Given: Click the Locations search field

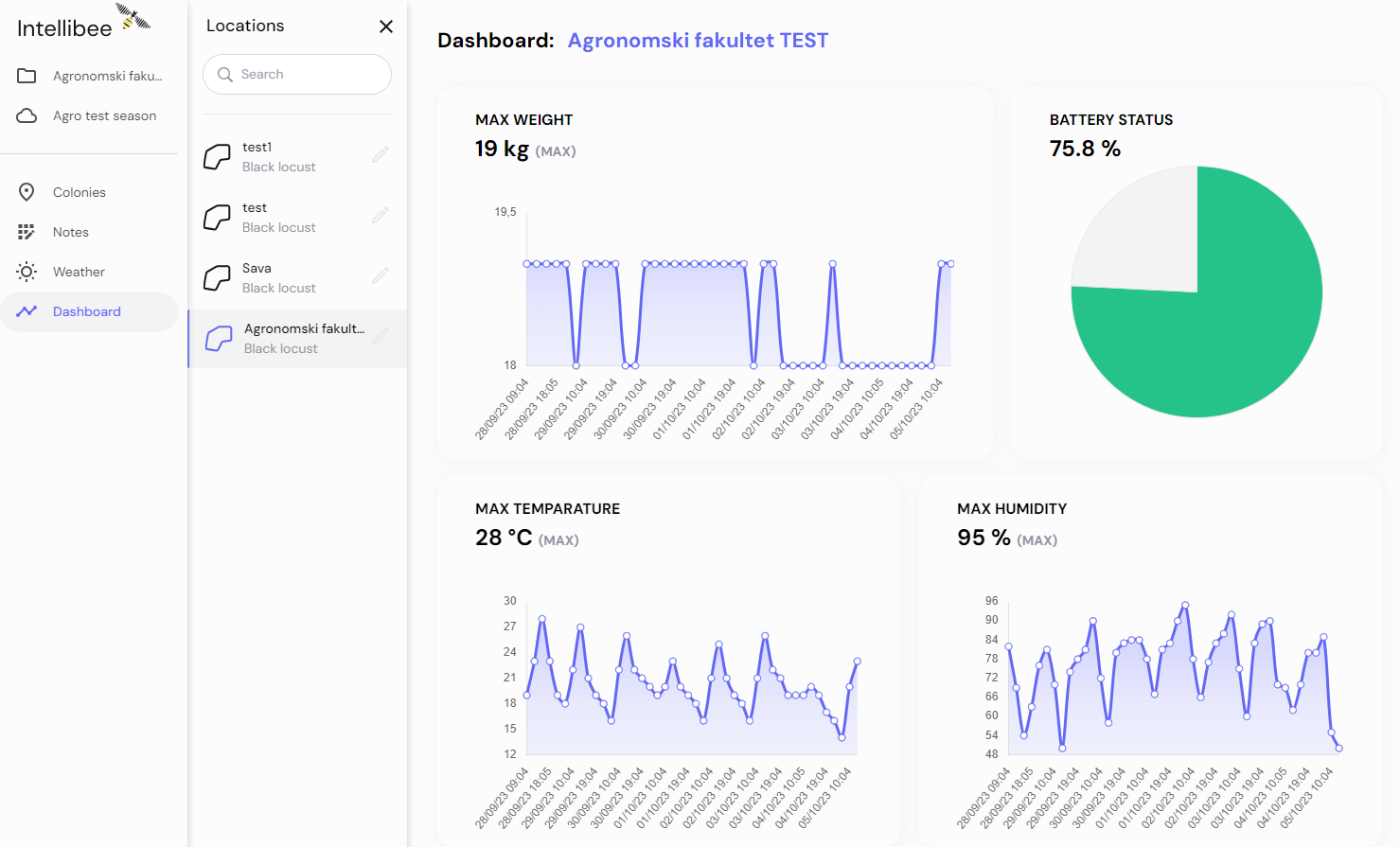Looking at the screenshot, I should (297, 74).
